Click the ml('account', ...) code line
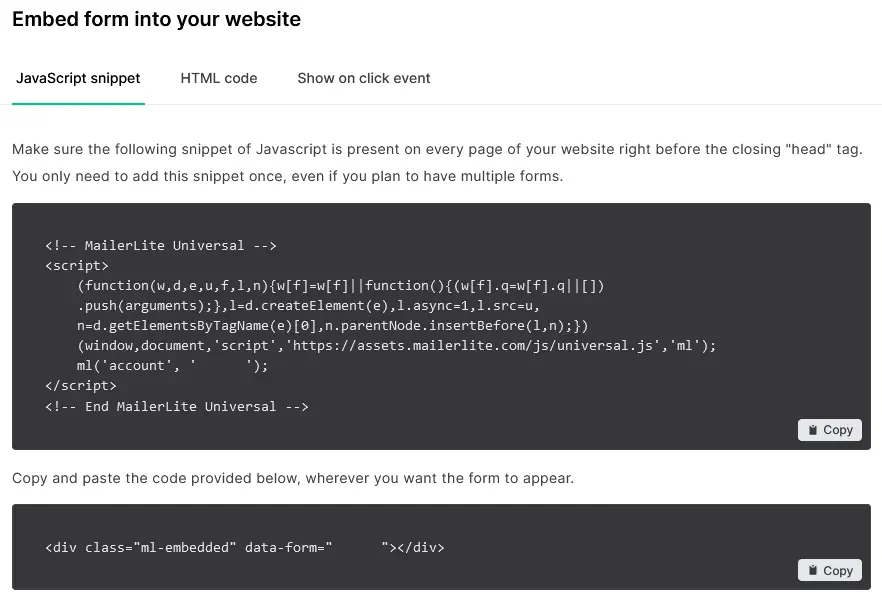Image resolution: width=882 pixels, height=596 pixels. [x=172, y=365]
